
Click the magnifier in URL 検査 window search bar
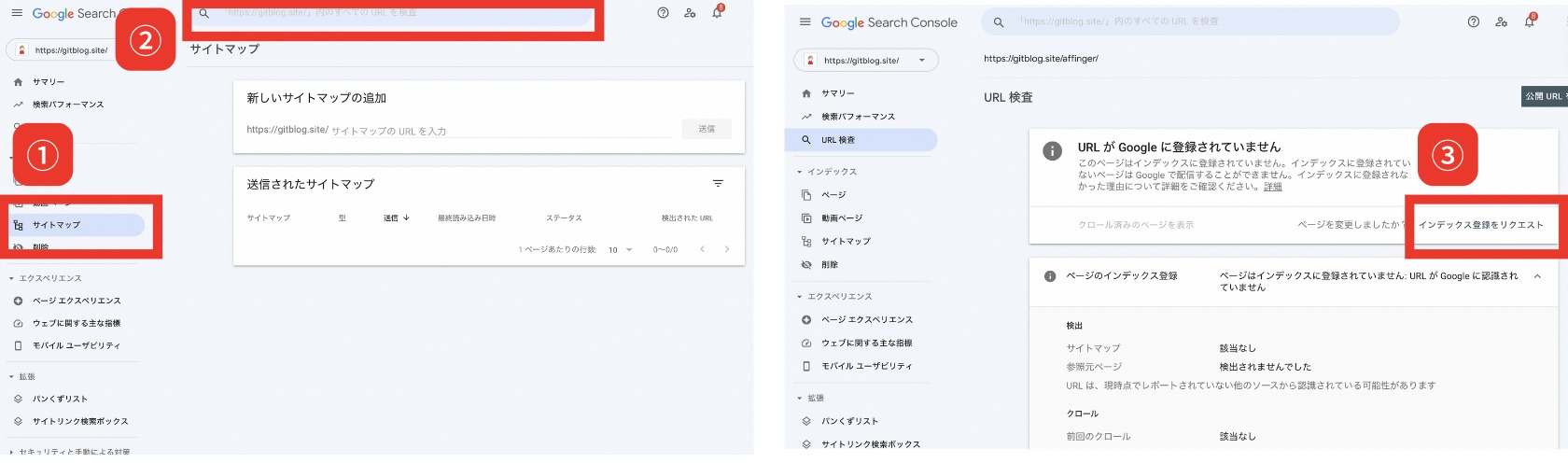point(999,21)
